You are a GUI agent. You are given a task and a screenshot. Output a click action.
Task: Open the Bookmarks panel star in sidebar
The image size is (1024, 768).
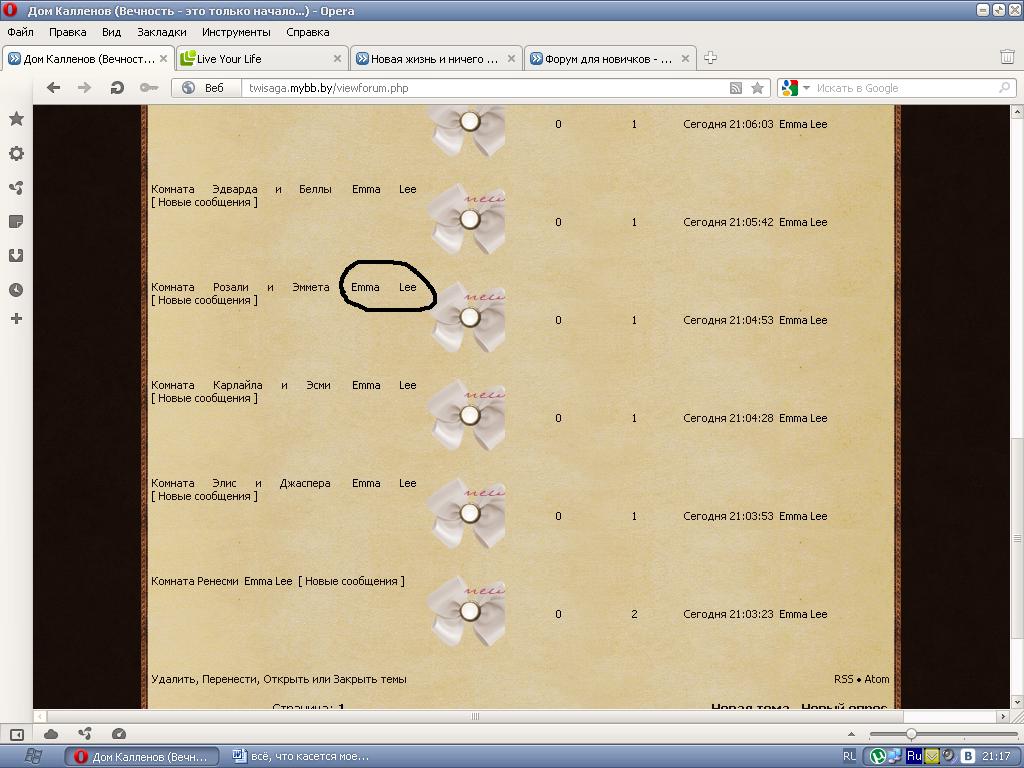[x=16, y=119]
